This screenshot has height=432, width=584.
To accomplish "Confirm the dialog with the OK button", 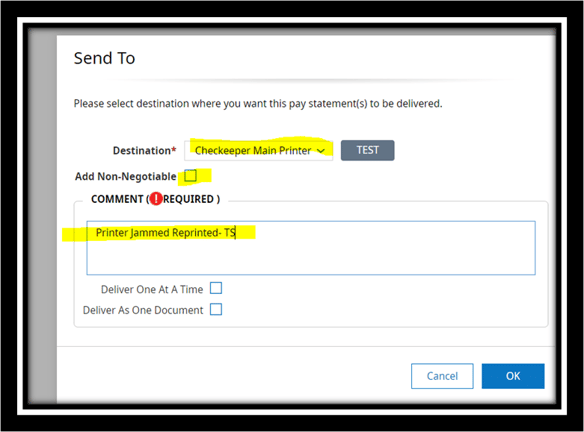I will (513, 376).
